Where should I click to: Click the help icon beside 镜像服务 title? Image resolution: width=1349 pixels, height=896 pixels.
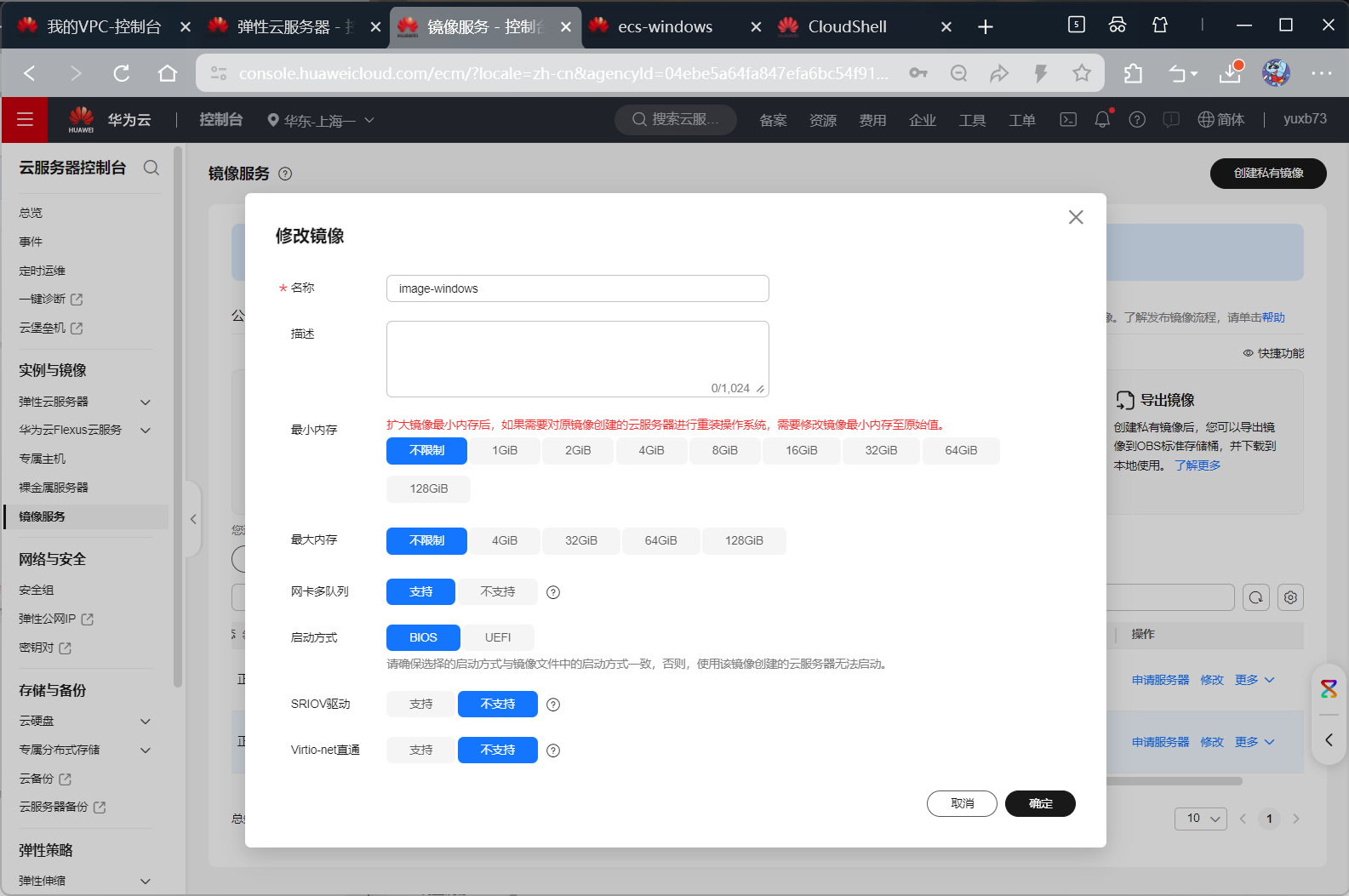click(286, 174)
